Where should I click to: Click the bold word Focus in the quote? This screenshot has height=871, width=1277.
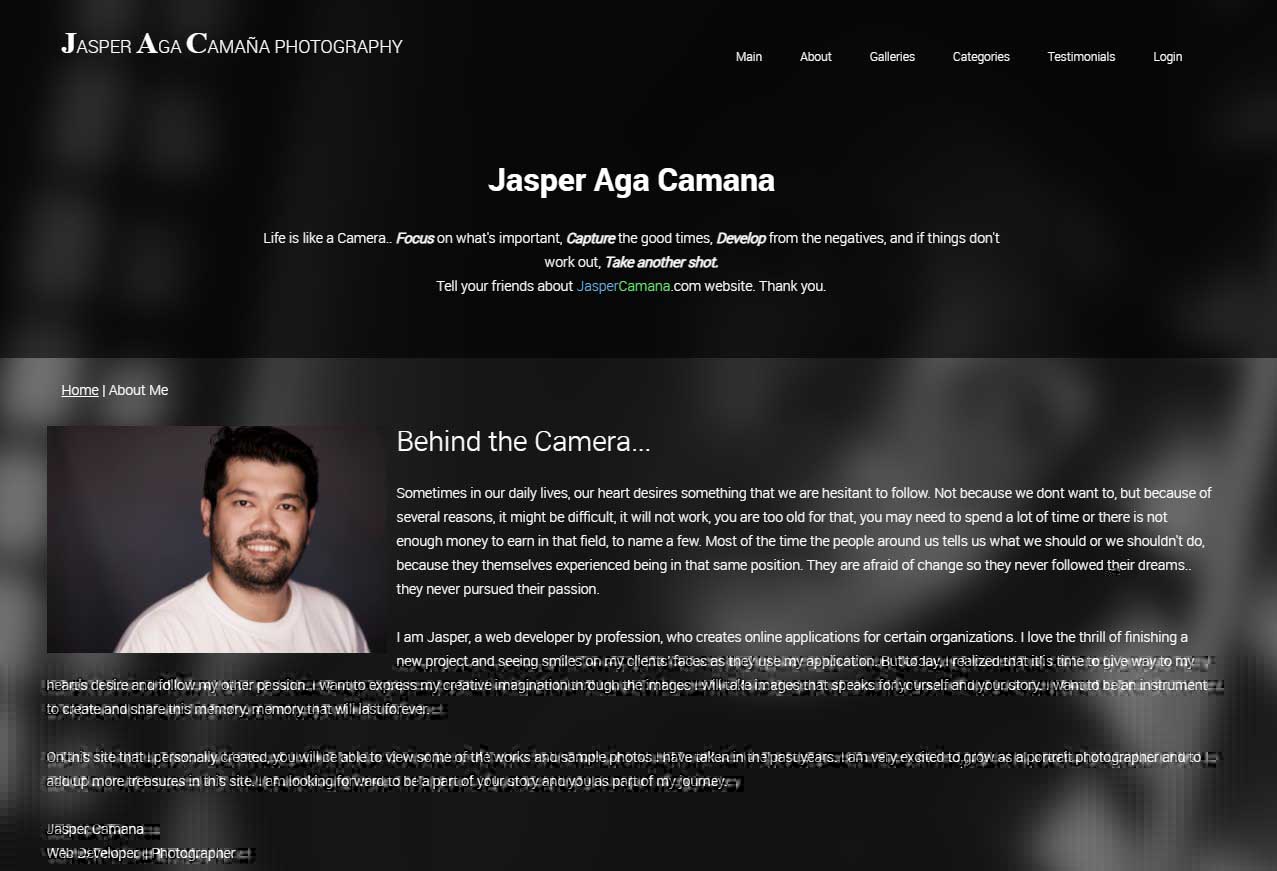[415, 238]
